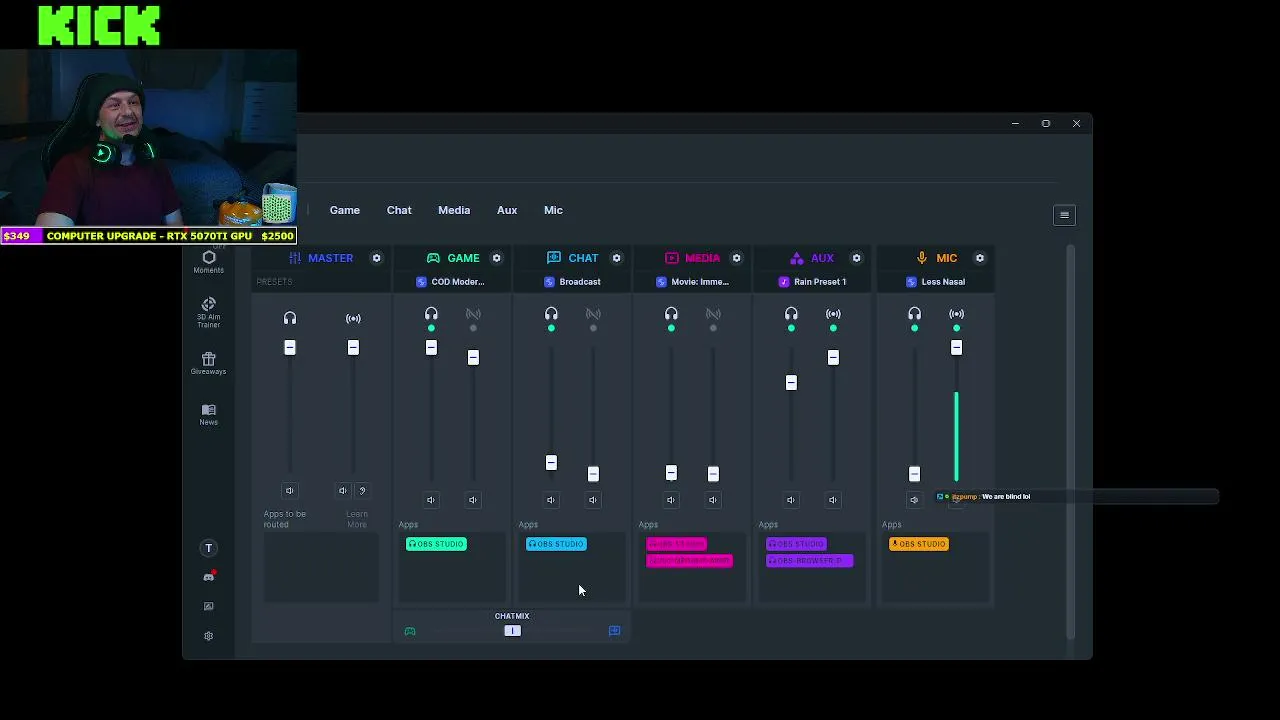
Task: Switch to the Chat tab
Action: tap(399, 210)
